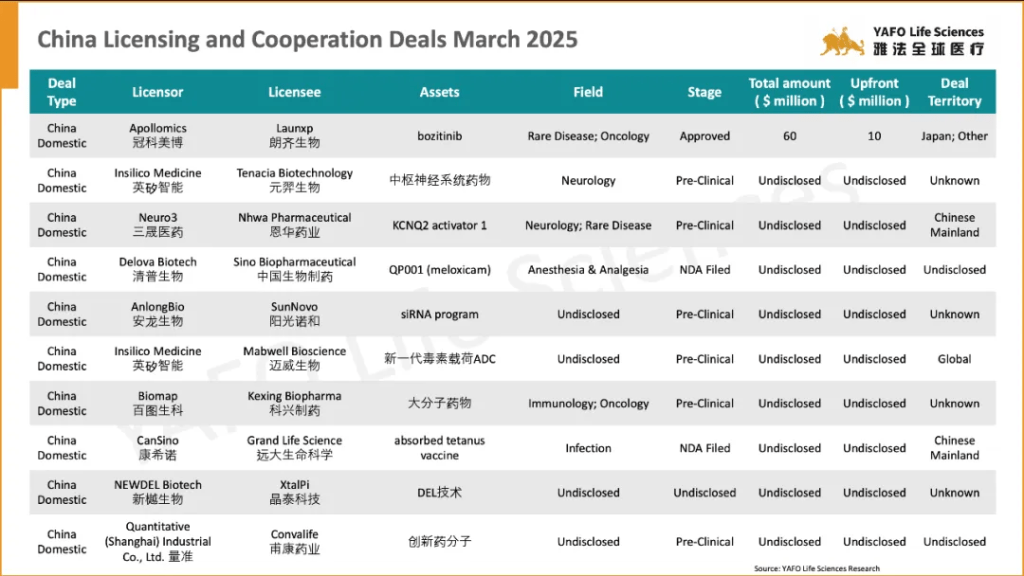Screen dimensions: 1024x576
Task: Select the Total amount column header
Action: (790, 92)
